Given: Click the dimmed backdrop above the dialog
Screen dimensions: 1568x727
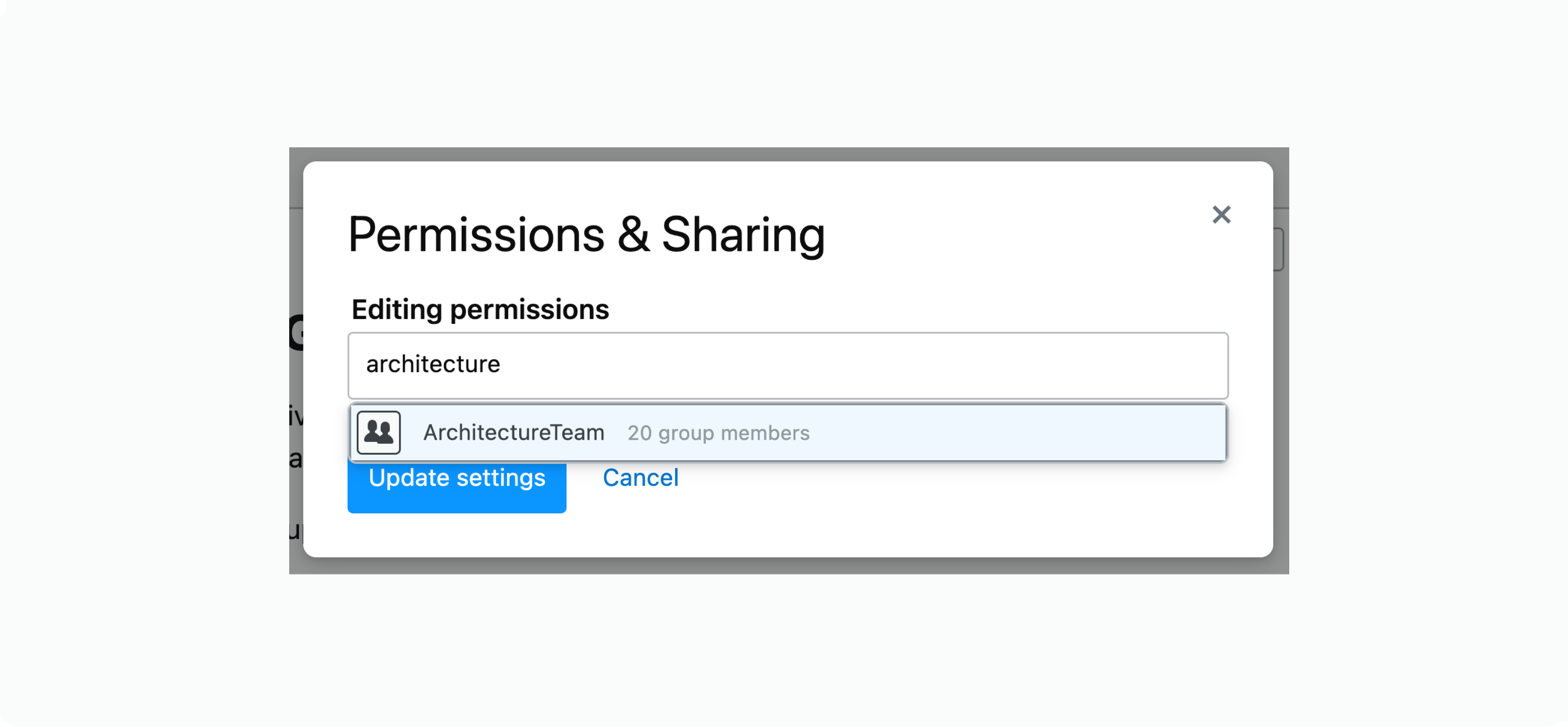Looking at the screenshot, I should [x=788, y=154].
